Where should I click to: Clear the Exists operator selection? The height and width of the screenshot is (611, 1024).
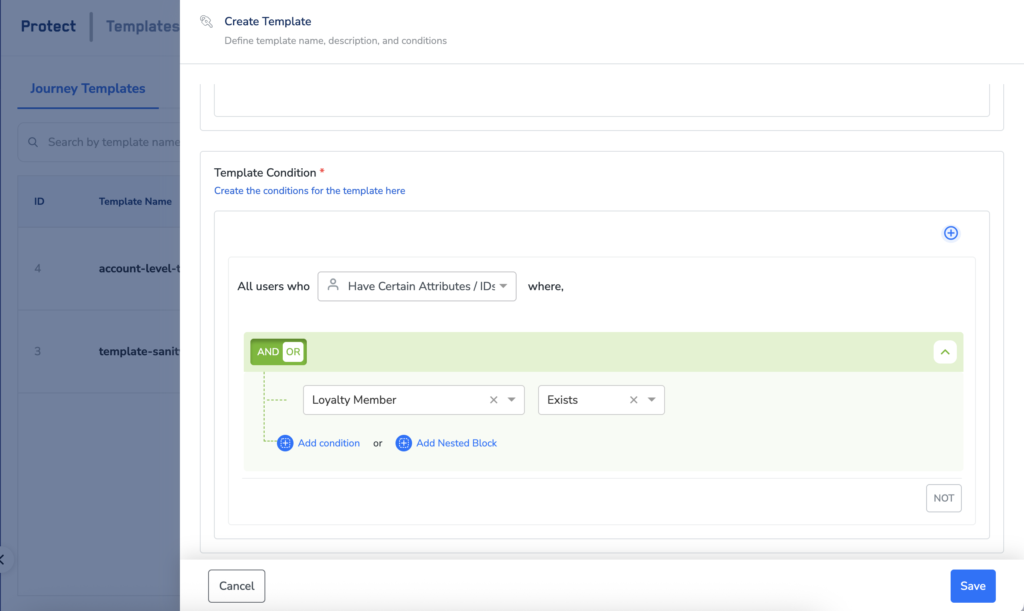coord(633,400)
